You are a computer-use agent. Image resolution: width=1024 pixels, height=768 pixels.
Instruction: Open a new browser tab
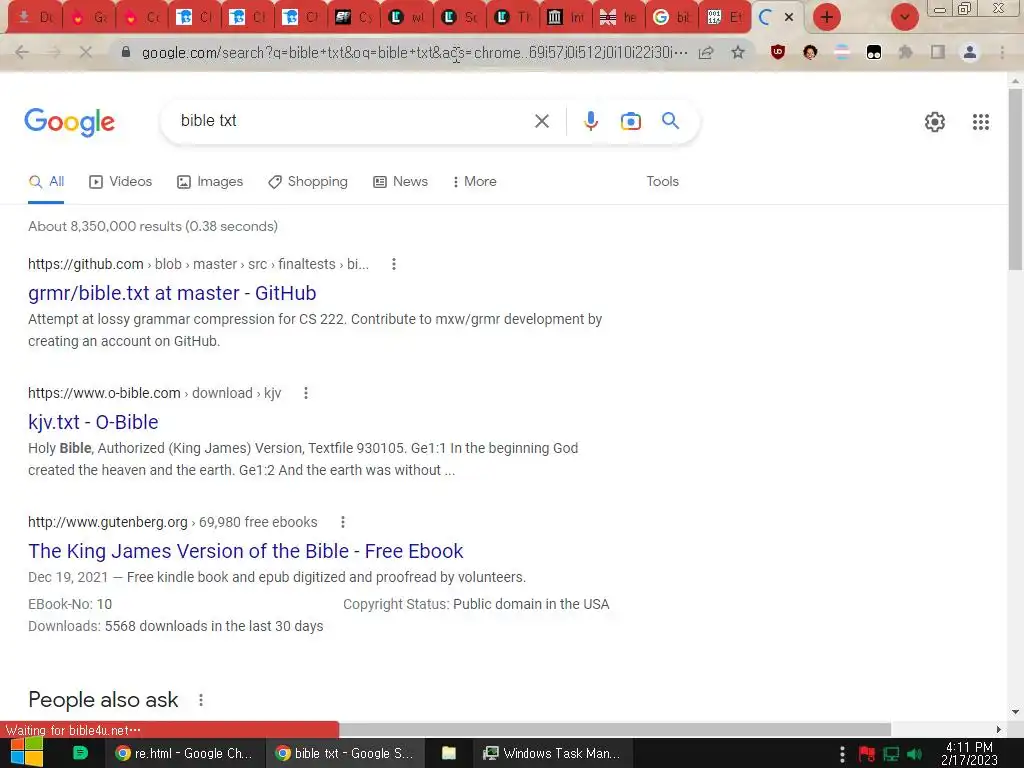pyautogui.click(x=827, y=17)
